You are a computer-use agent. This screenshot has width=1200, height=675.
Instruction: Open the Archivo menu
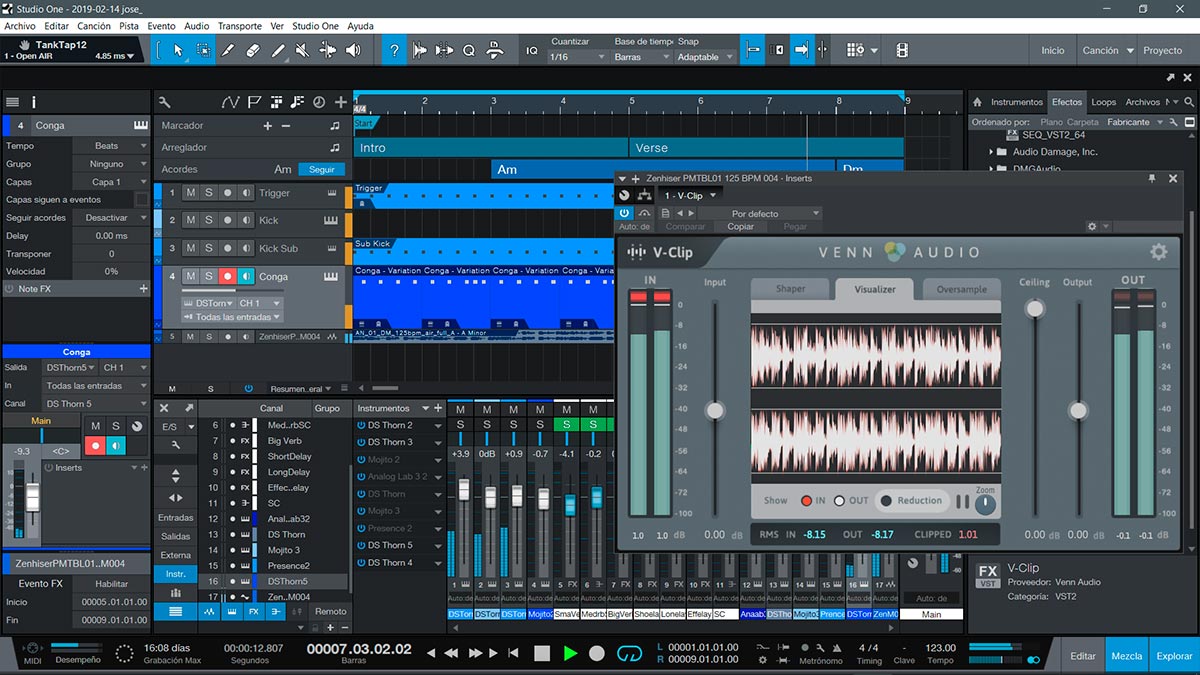20,26
